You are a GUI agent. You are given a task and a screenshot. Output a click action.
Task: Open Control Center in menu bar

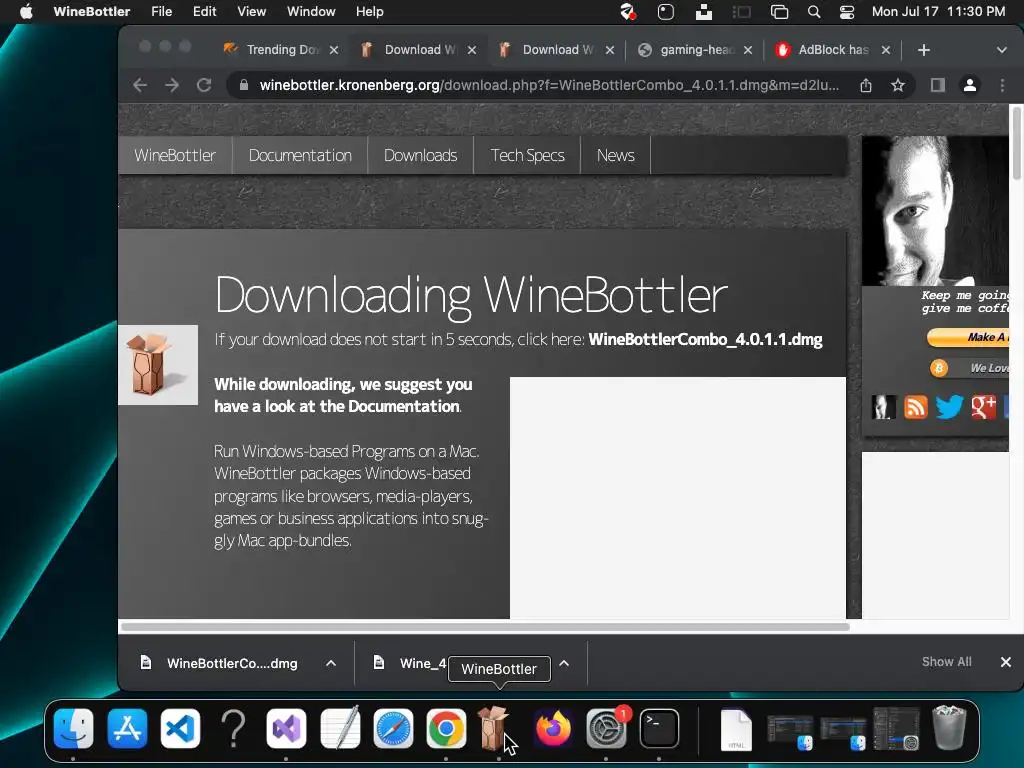846,12
